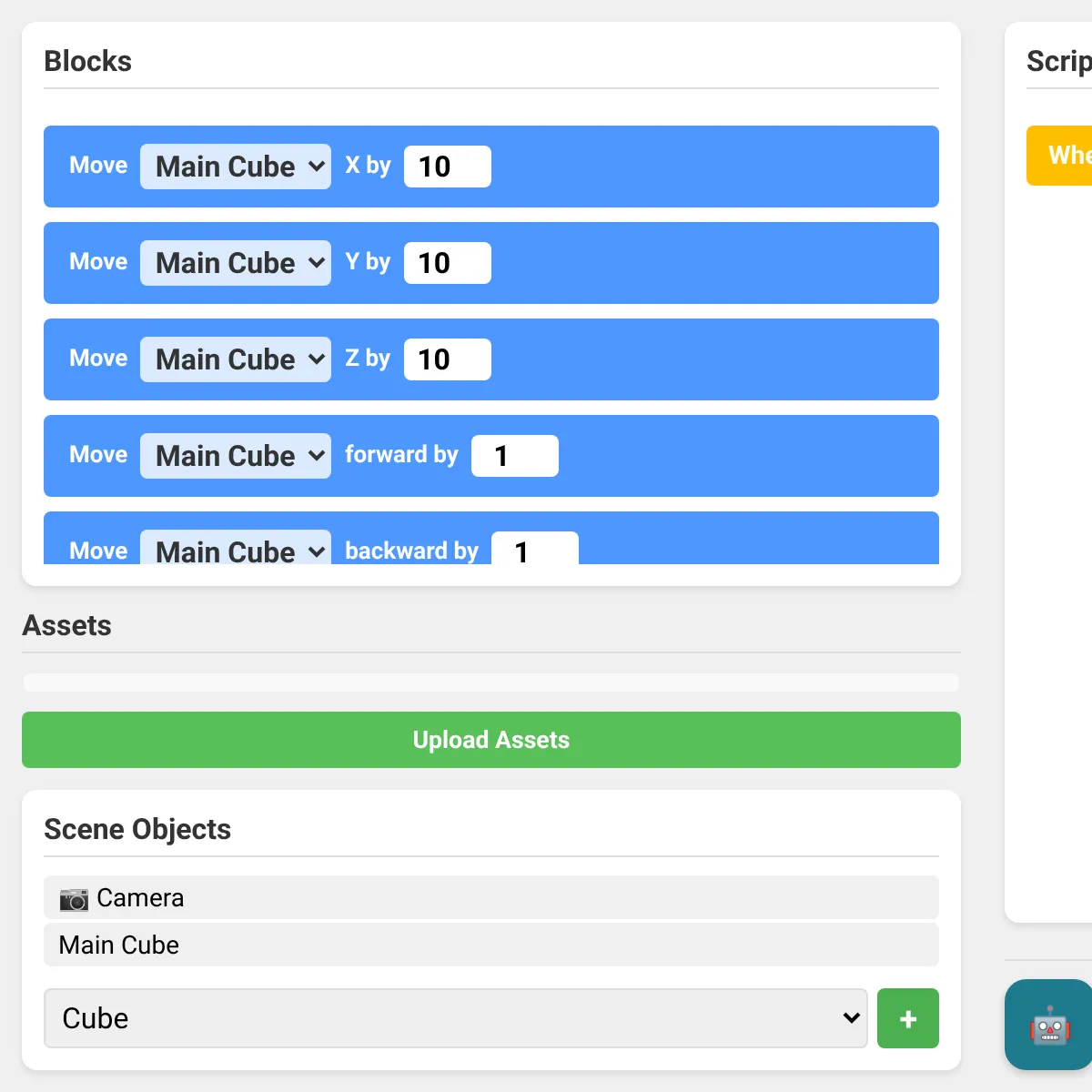Screen dimensions: 1092x1092
Task: Click the backward by value field
Action: (x=535, y=549)
